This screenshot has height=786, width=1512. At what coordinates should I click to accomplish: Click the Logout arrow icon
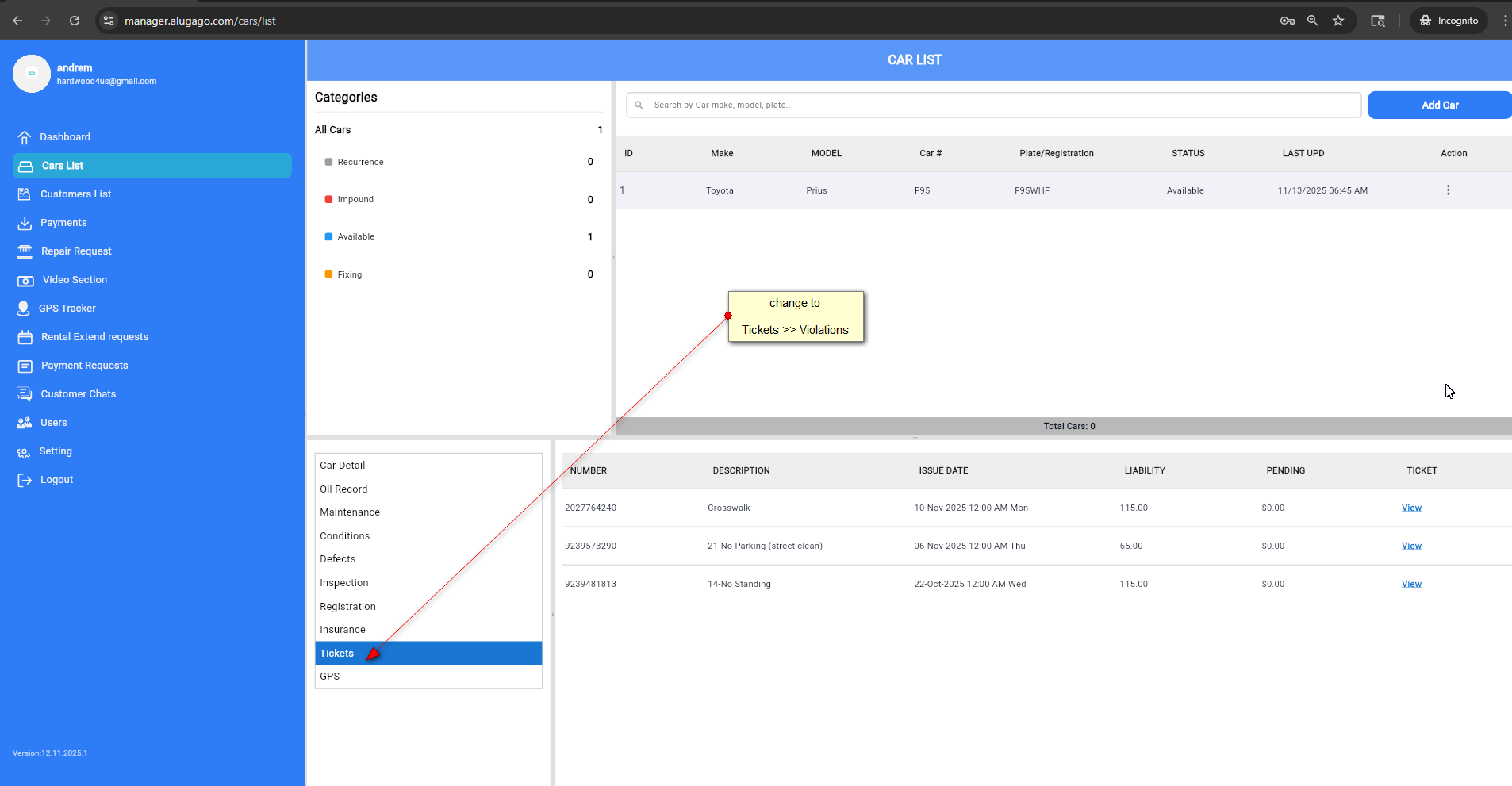[x=25, y=480]
